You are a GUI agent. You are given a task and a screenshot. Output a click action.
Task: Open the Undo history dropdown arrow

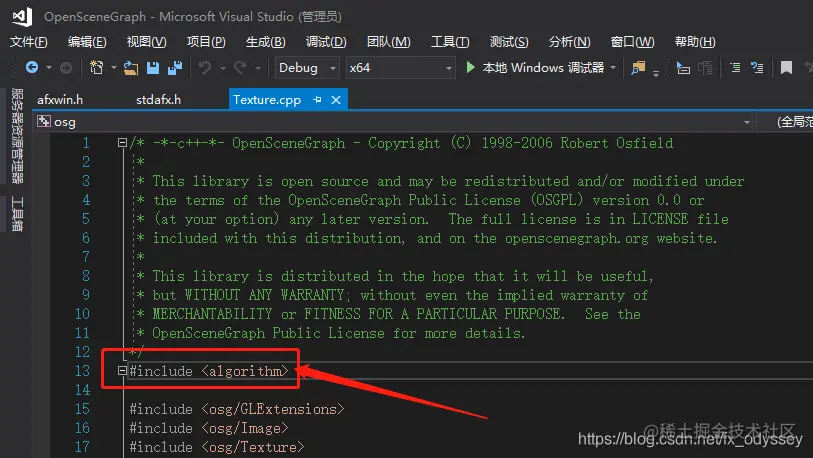(x=222, y=68)
